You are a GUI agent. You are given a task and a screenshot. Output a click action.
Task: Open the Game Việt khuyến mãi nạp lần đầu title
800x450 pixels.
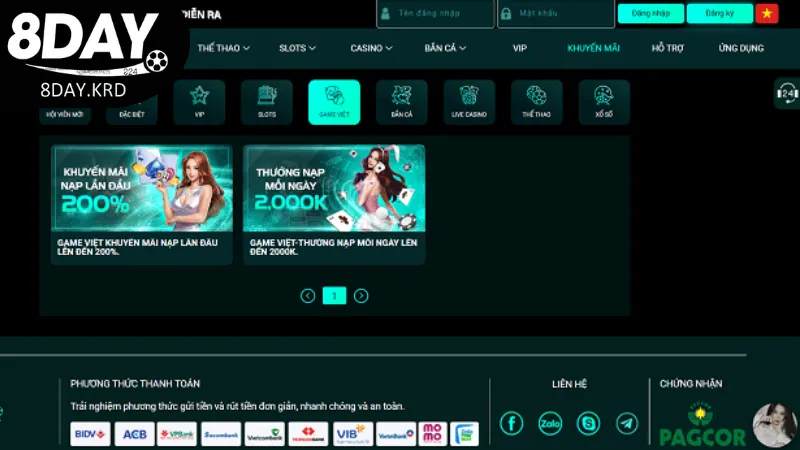(138, 247)
